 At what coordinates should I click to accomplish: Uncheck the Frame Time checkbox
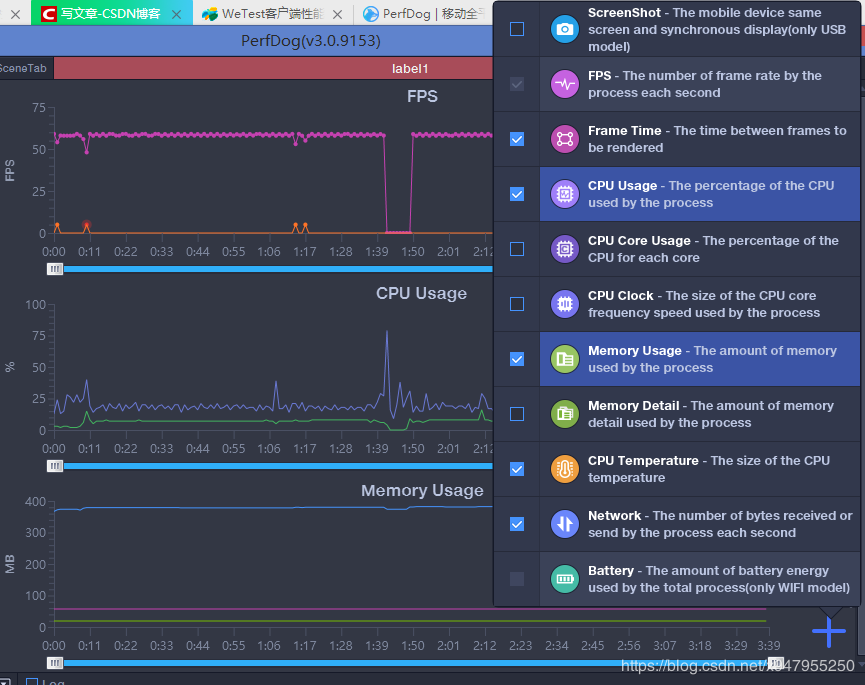click(x=517, y=139)
